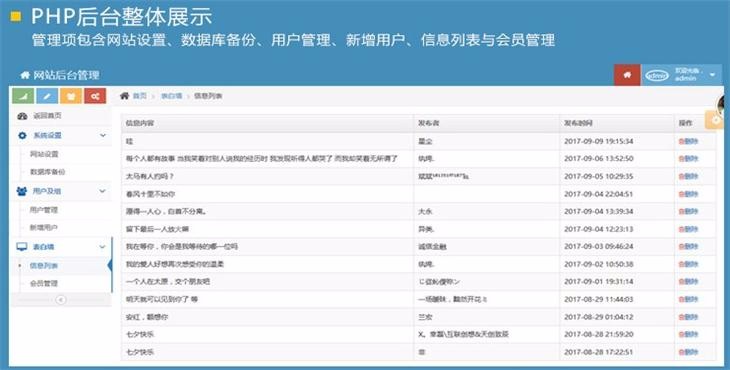730x370 pixels.
Task: Delete the row dated 2017-09-05 10:29:35
Action: click(688, 176)
